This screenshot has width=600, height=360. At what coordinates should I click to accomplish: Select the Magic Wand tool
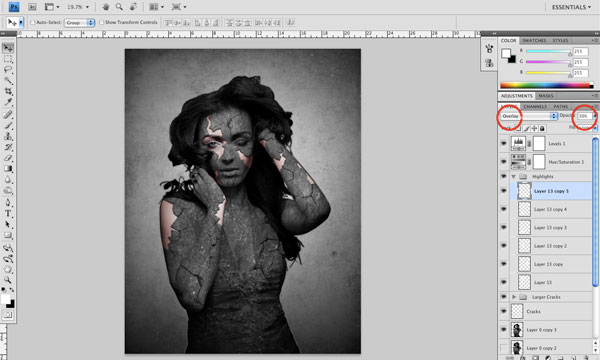8,80
